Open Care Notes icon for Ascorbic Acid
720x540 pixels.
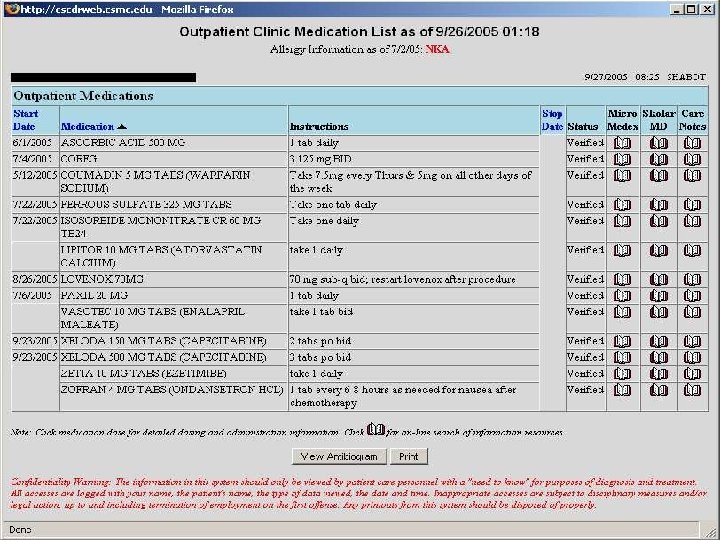692,143
